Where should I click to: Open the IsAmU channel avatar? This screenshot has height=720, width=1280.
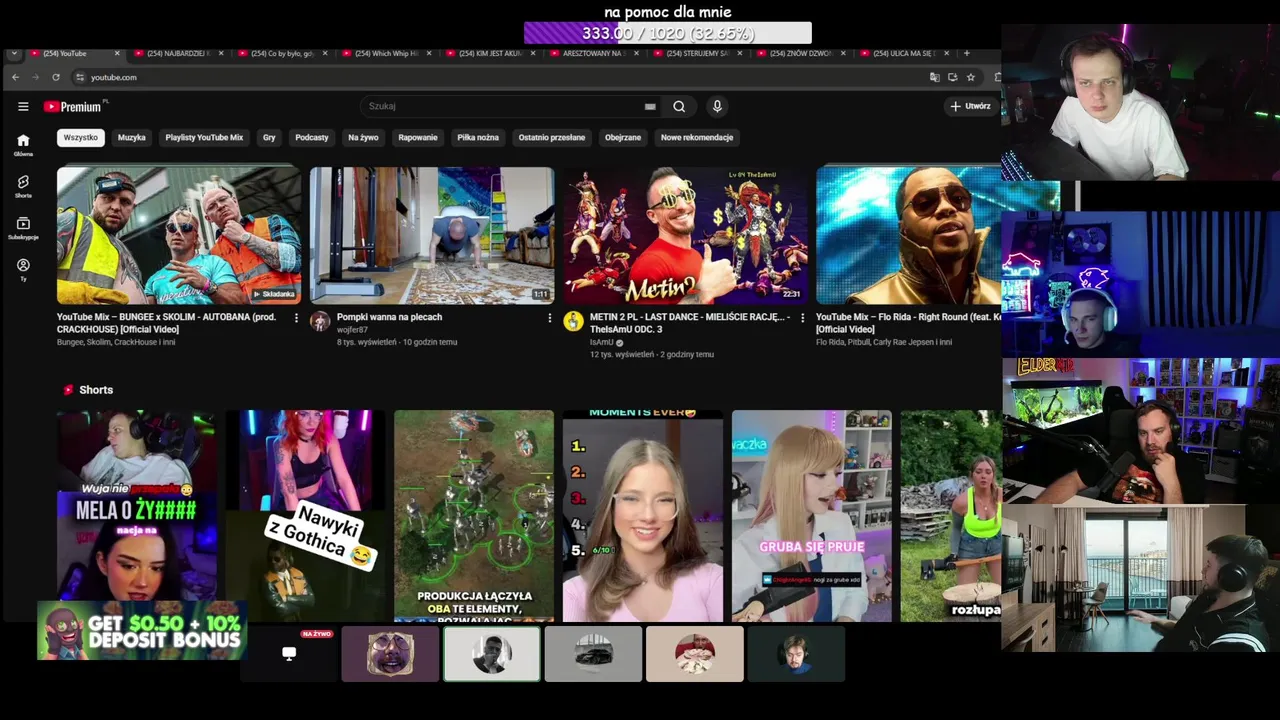(x=573, y=321)
